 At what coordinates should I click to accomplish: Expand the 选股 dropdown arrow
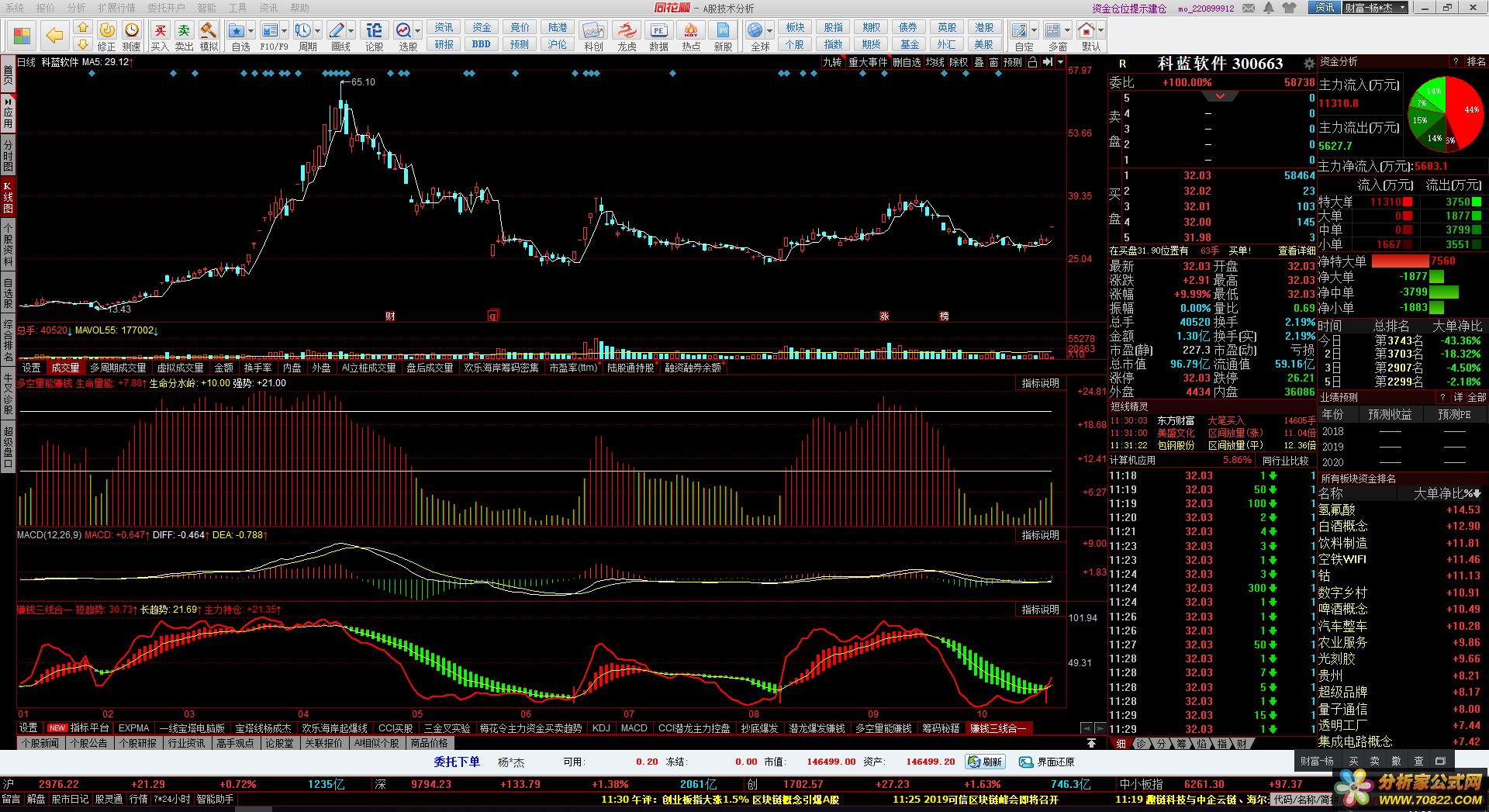(x=418, y=31)
